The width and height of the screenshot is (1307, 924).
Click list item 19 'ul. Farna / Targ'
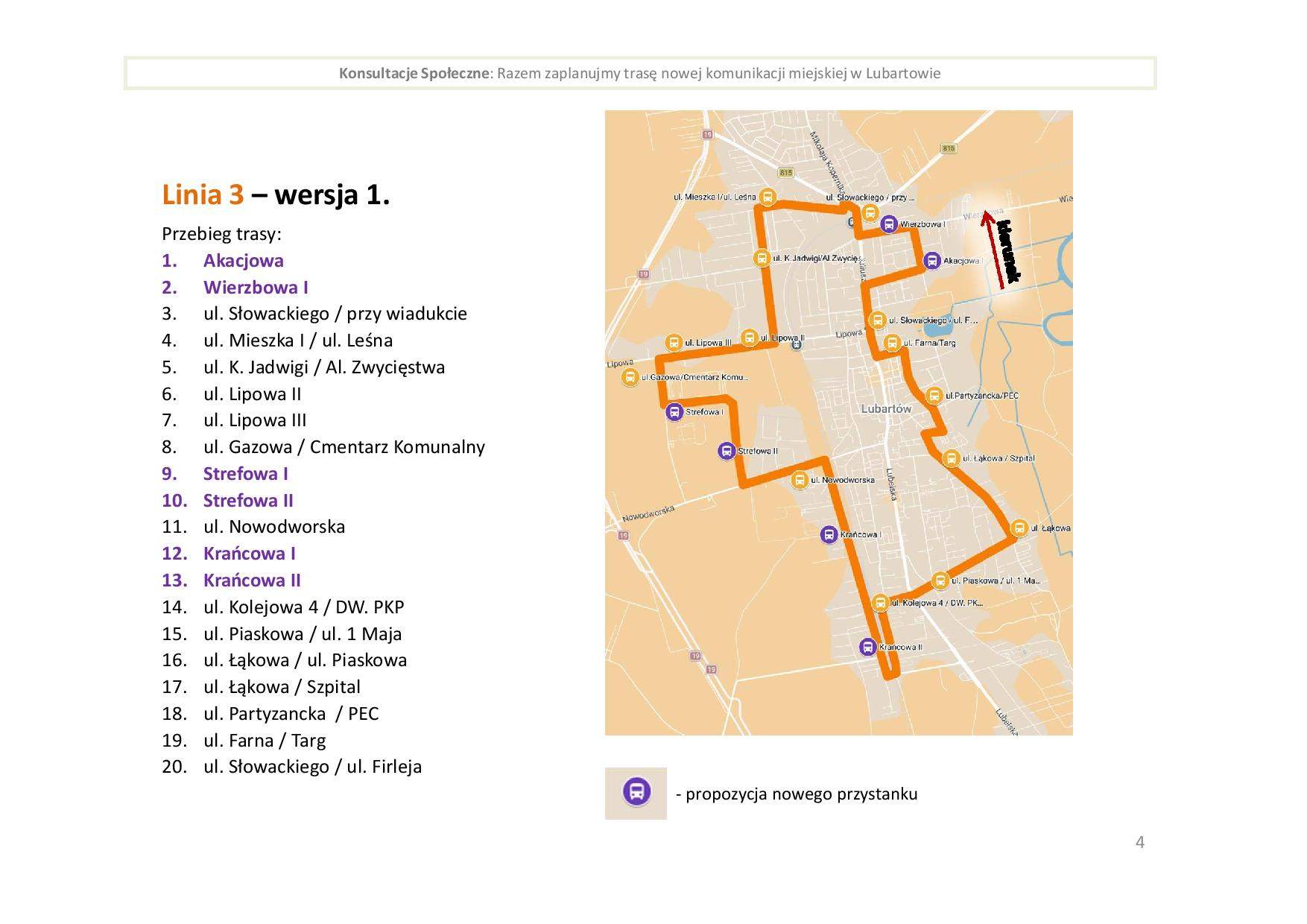click(x=244, y=741)
